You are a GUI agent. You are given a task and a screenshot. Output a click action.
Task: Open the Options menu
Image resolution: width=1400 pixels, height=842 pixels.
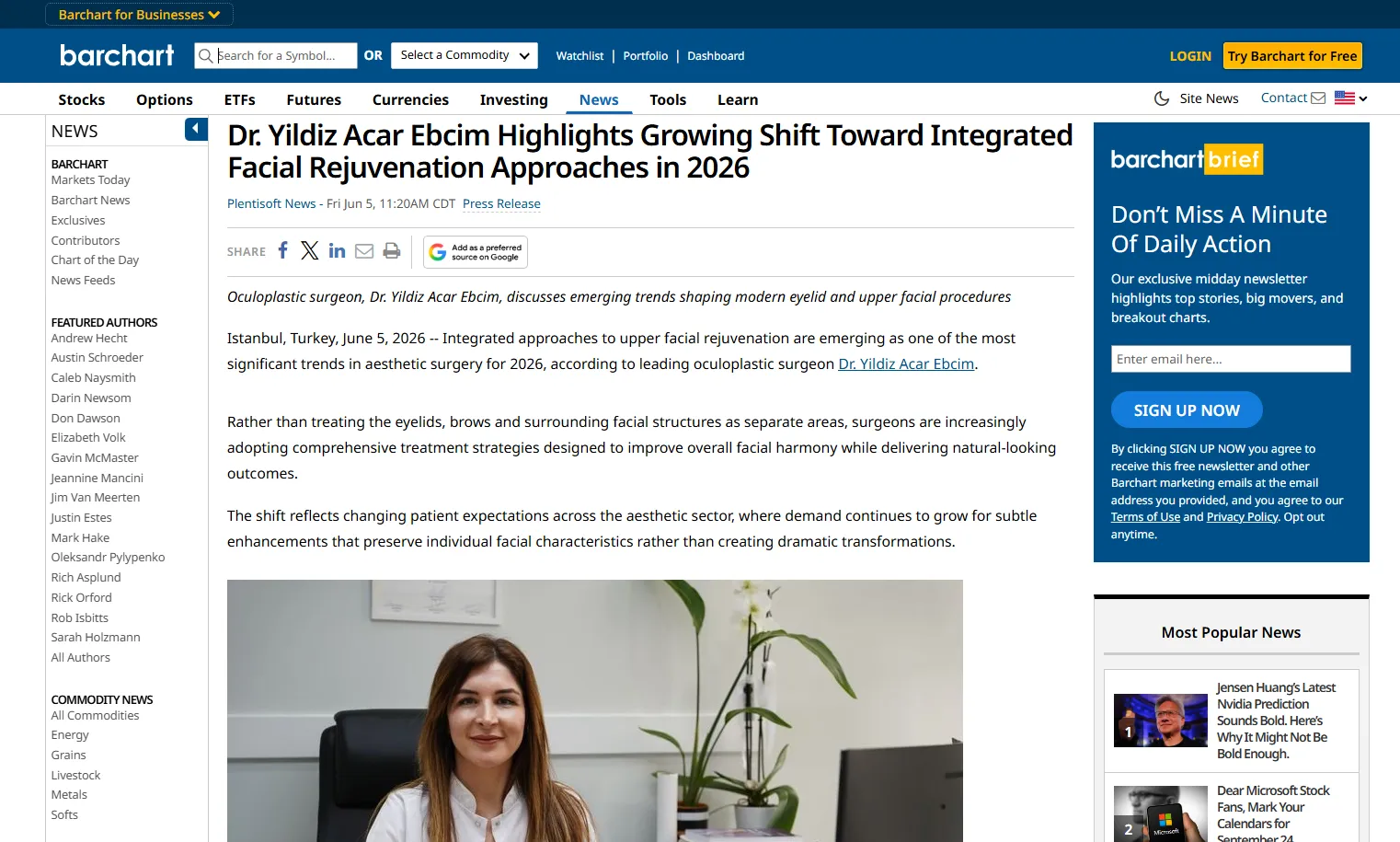pyautogui.click(x=165, y=99)
